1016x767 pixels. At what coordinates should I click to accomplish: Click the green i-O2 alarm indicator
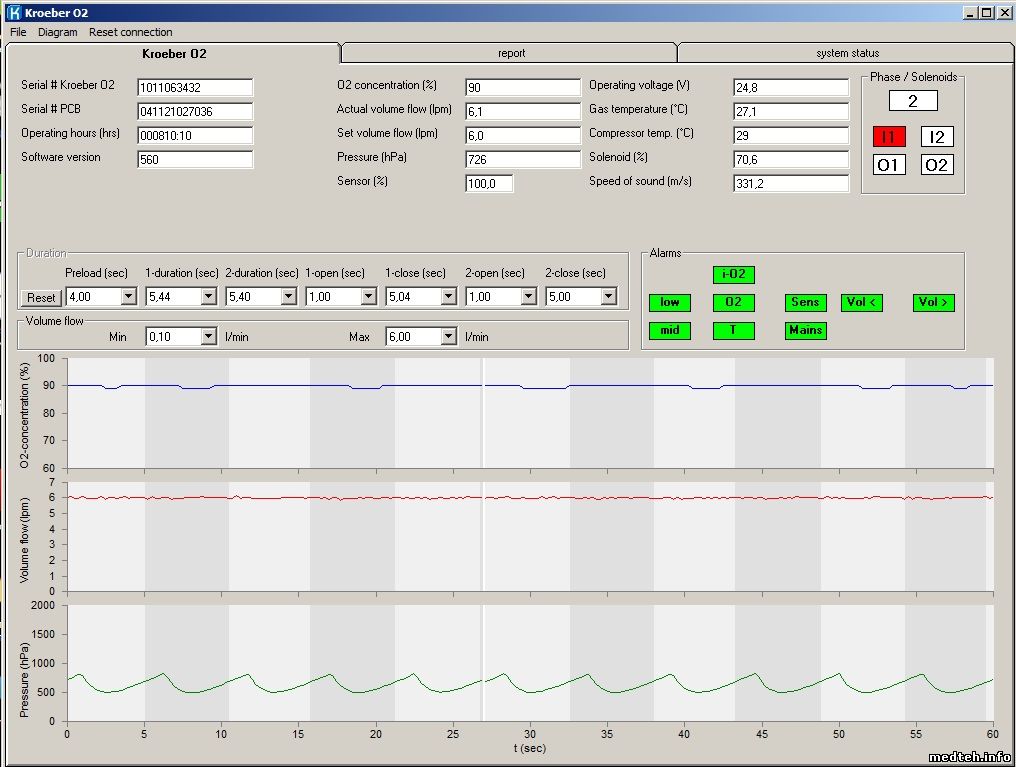pos(733,274)
